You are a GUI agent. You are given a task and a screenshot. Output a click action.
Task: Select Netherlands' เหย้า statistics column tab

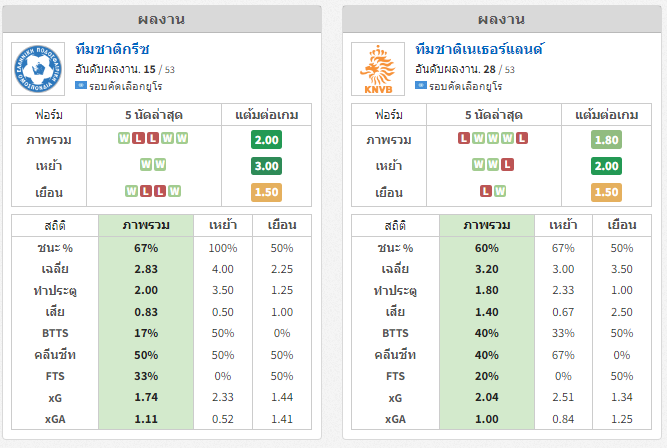tap(563, 225)
